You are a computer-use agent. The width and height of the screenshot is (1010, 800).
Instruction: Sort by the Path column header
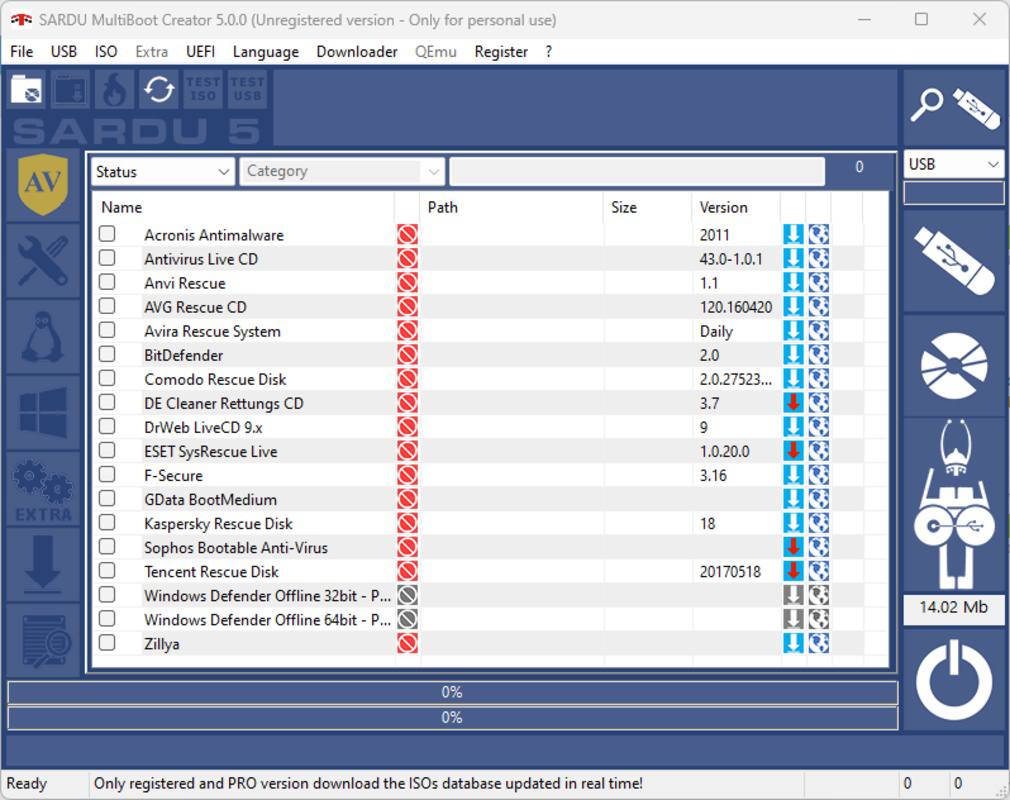[511, 207]
